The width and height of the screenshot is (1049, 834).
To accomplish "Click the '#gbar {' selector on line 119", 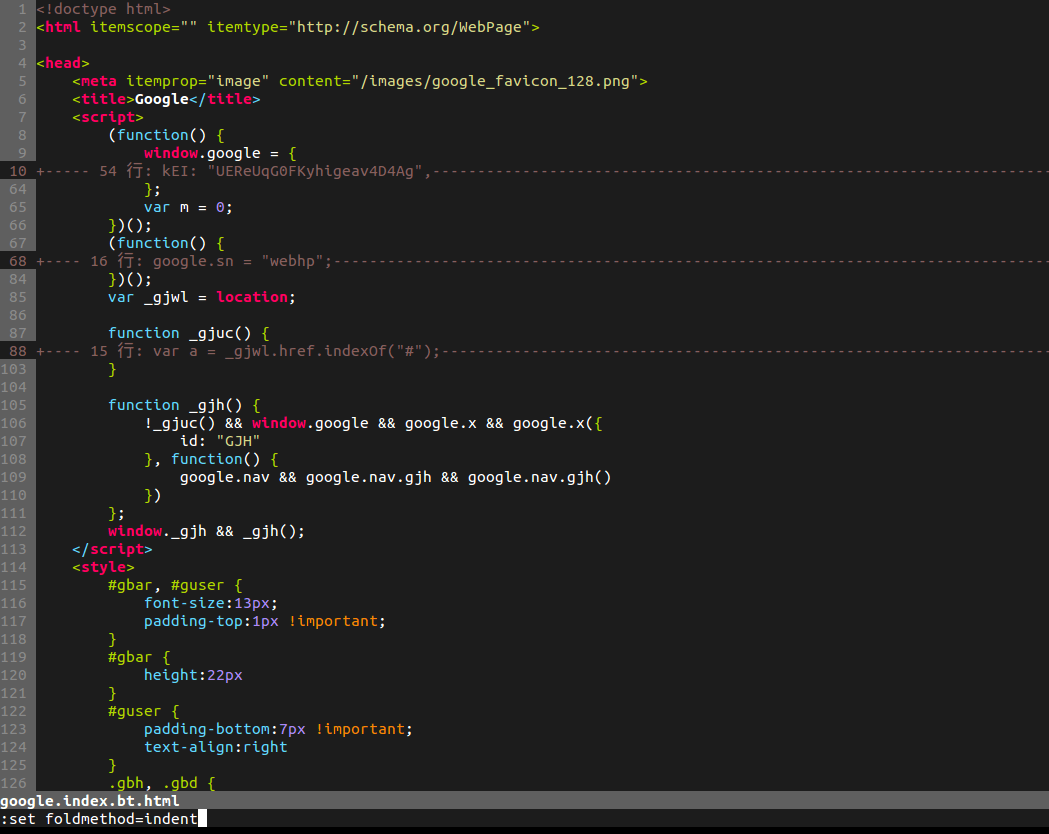I will pos(139,658).
